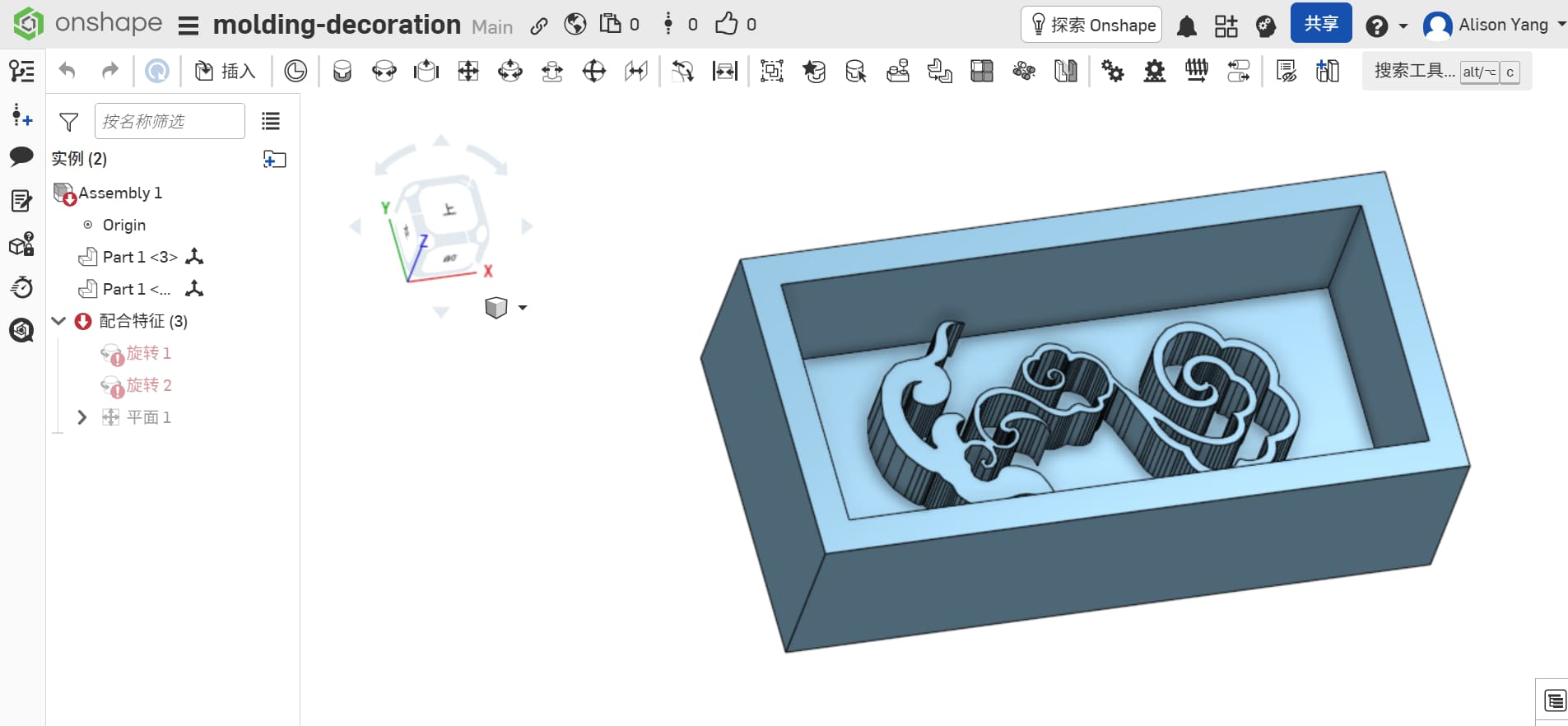The height and width of the screenshot is (726, 1568).
Task: Select the Tangent mate tool
Action: 683,72
